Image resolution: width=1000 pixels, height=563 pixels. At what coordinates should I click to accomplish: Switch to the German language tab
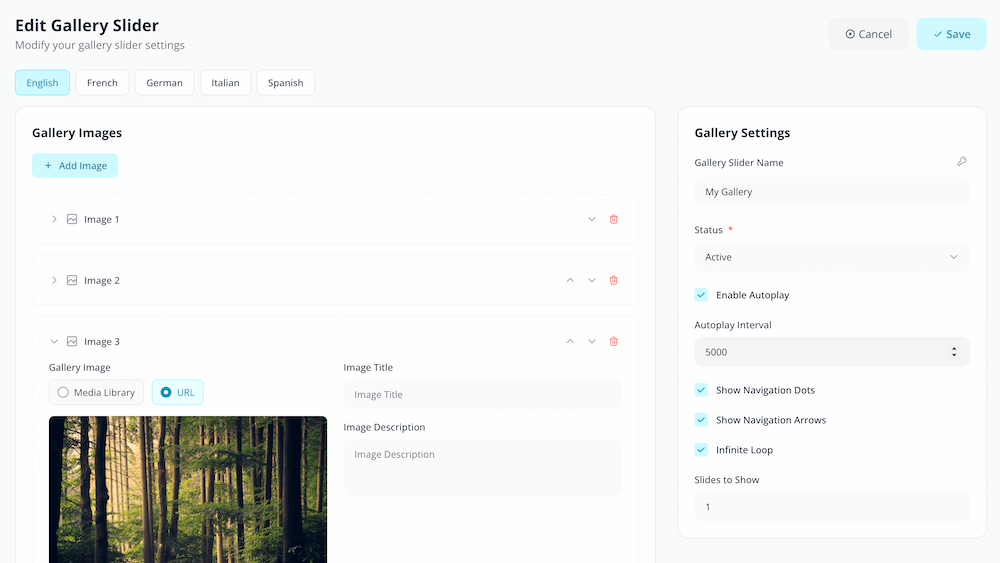[165, 83]
